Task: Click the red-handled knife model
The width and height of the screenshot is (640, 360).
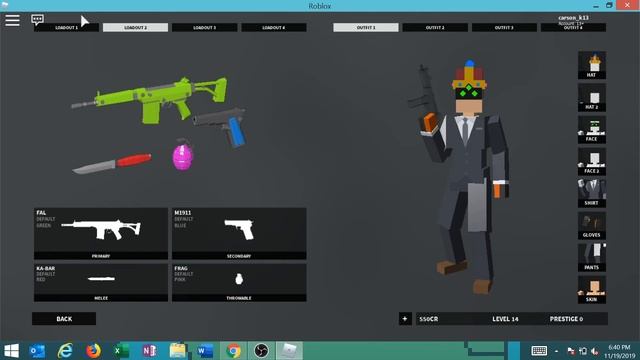Action: pos(112,163)
